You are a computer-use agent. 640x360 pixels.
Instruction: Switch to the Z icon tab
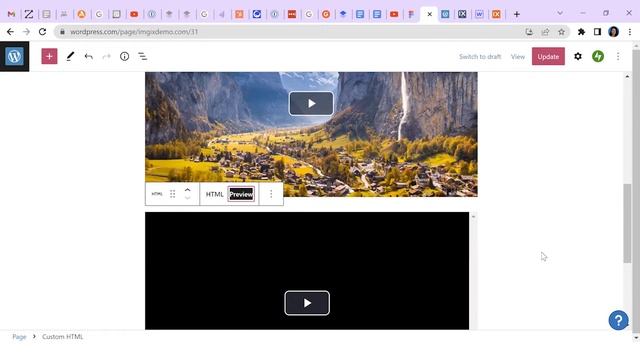(x=29, y=14)
